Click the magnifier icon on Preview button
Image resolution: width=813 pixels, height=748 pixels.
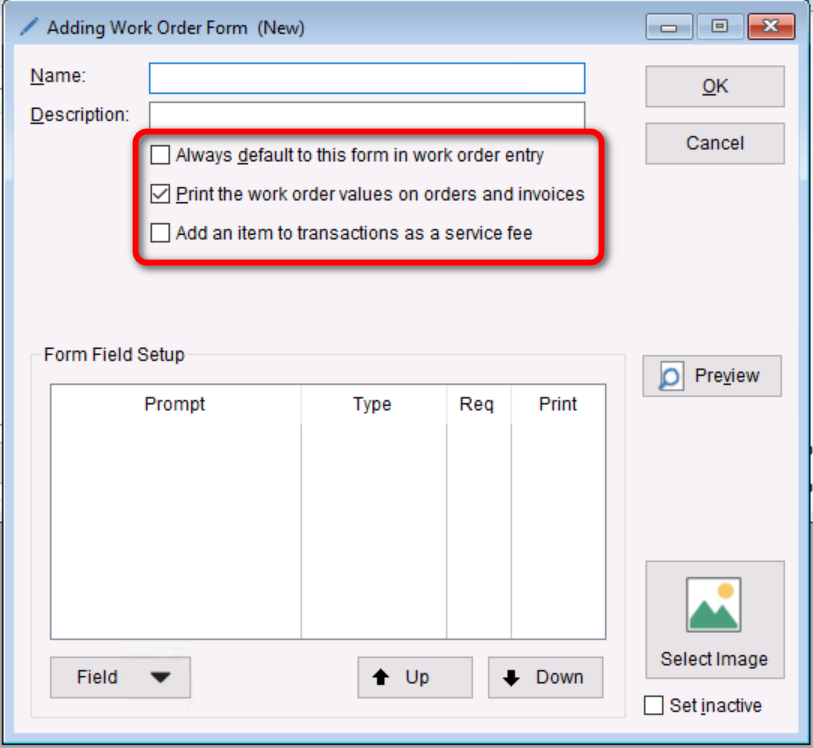pyautogui.click(x=671, y=377)
